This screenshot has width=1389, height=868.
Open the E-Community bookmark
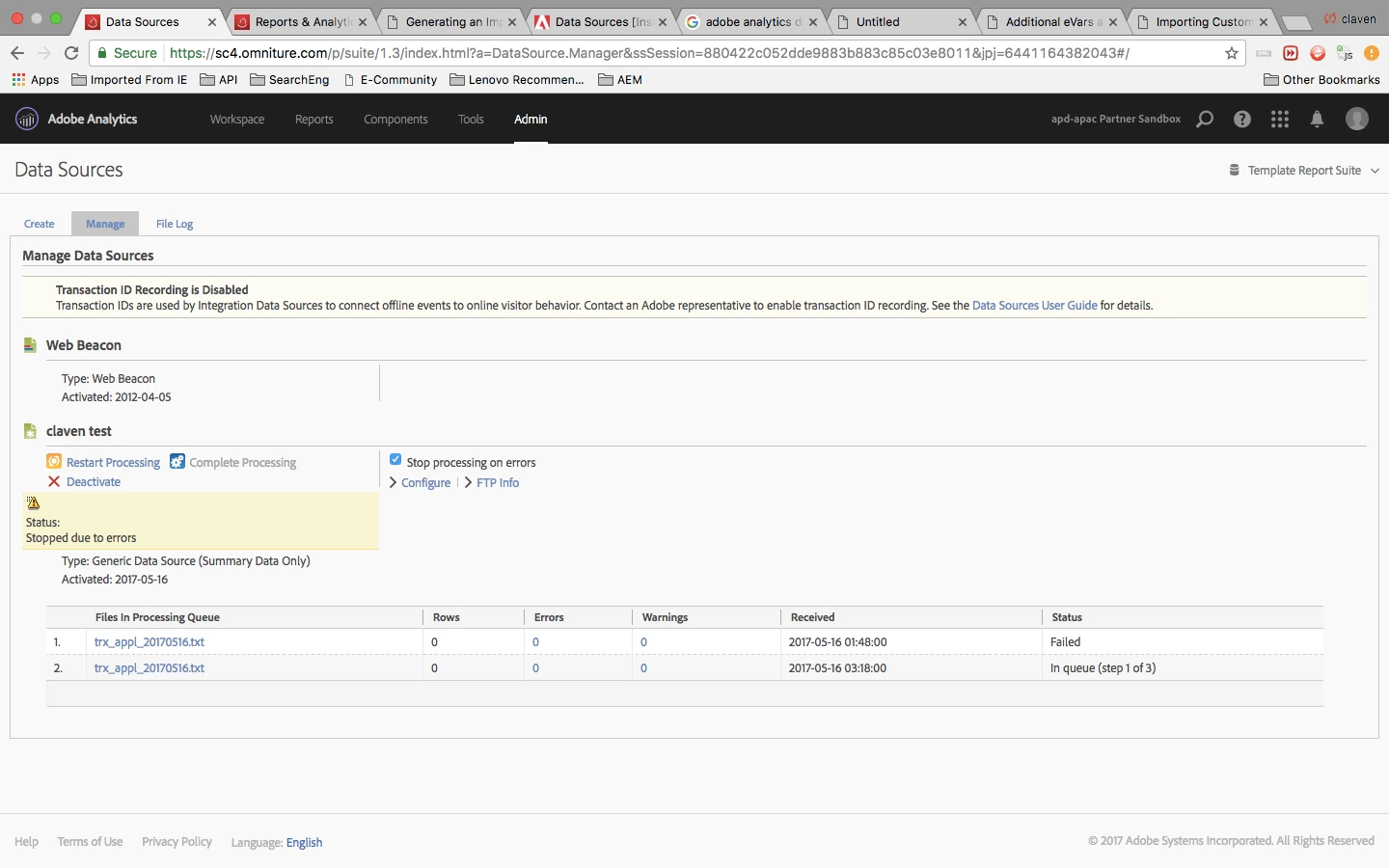391,80
